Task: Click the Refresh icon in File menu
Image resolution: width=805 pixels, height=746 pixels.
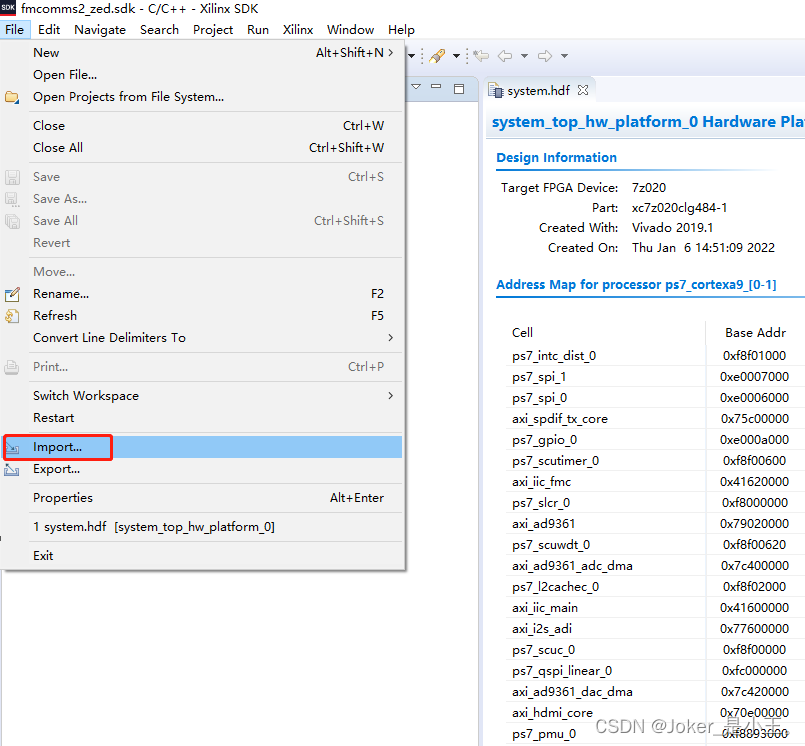Action: [12, 316]
